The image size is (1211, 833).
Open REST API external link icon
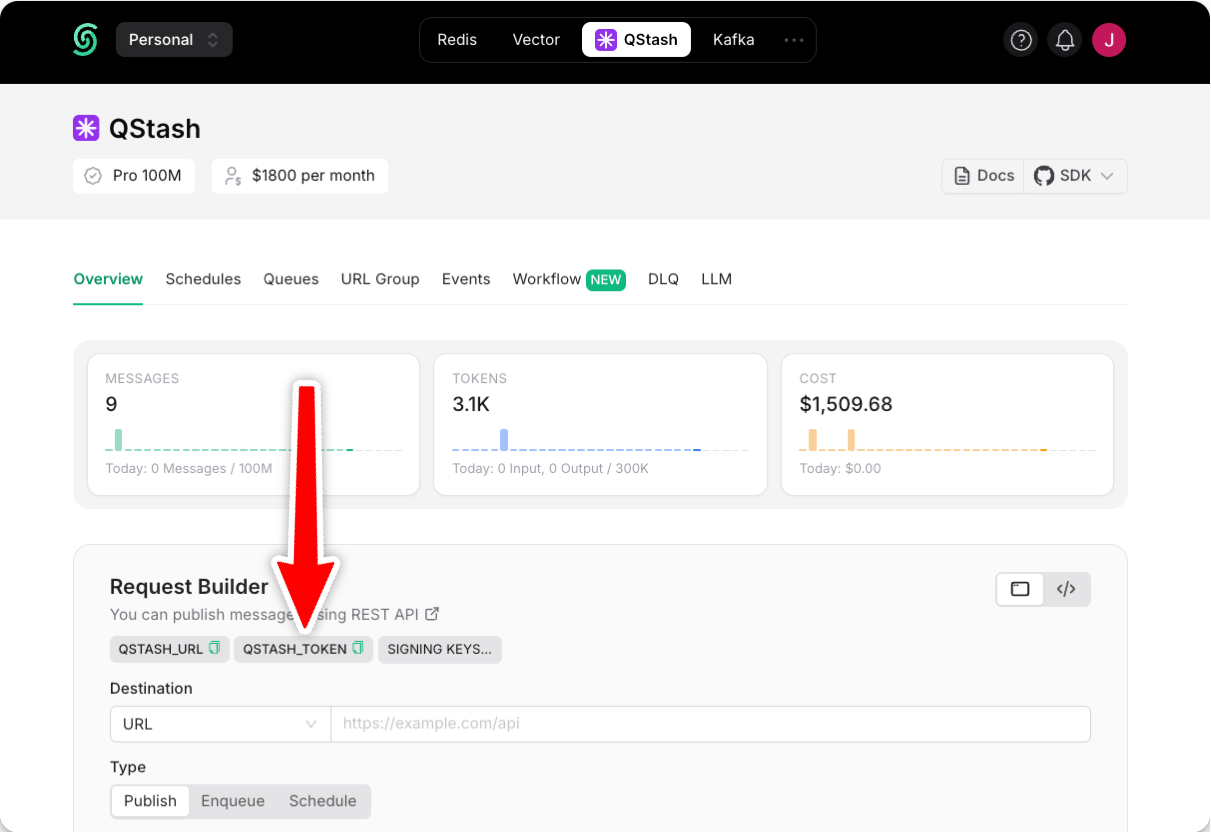(x=432, y=614)
